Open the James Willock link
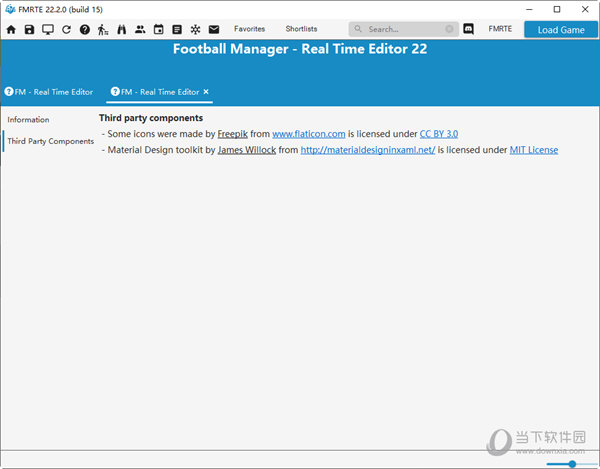 (247, 150)
